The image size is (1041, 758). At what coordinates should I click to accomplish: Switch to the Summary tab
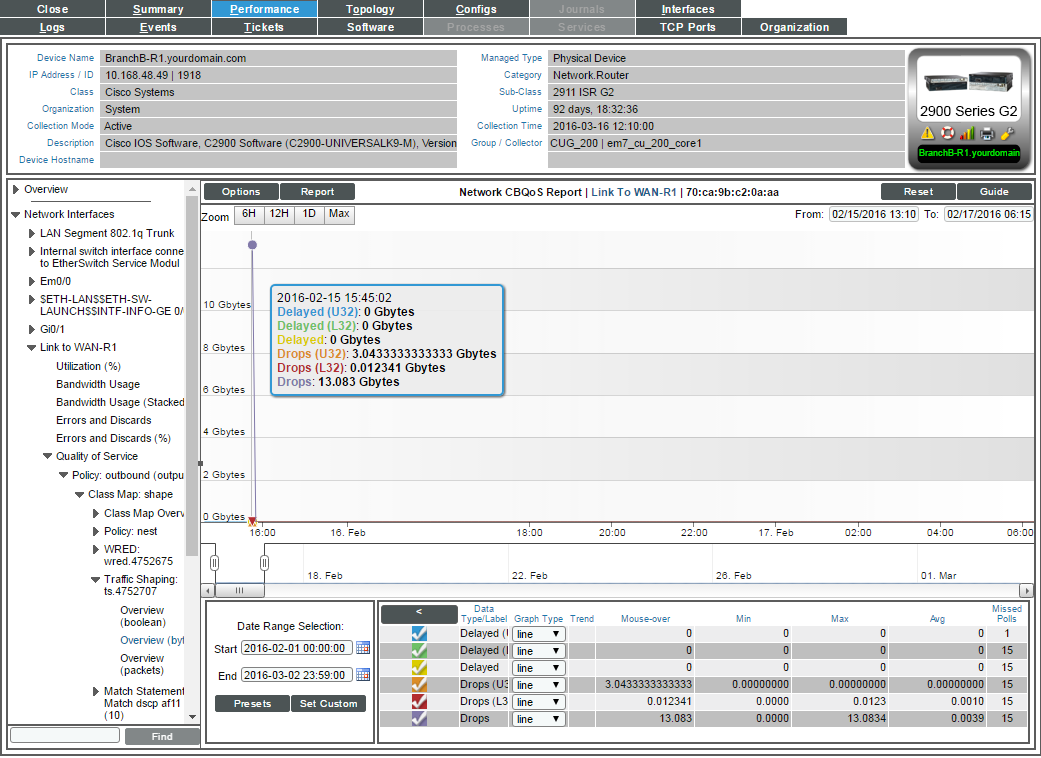coord(158,9)
